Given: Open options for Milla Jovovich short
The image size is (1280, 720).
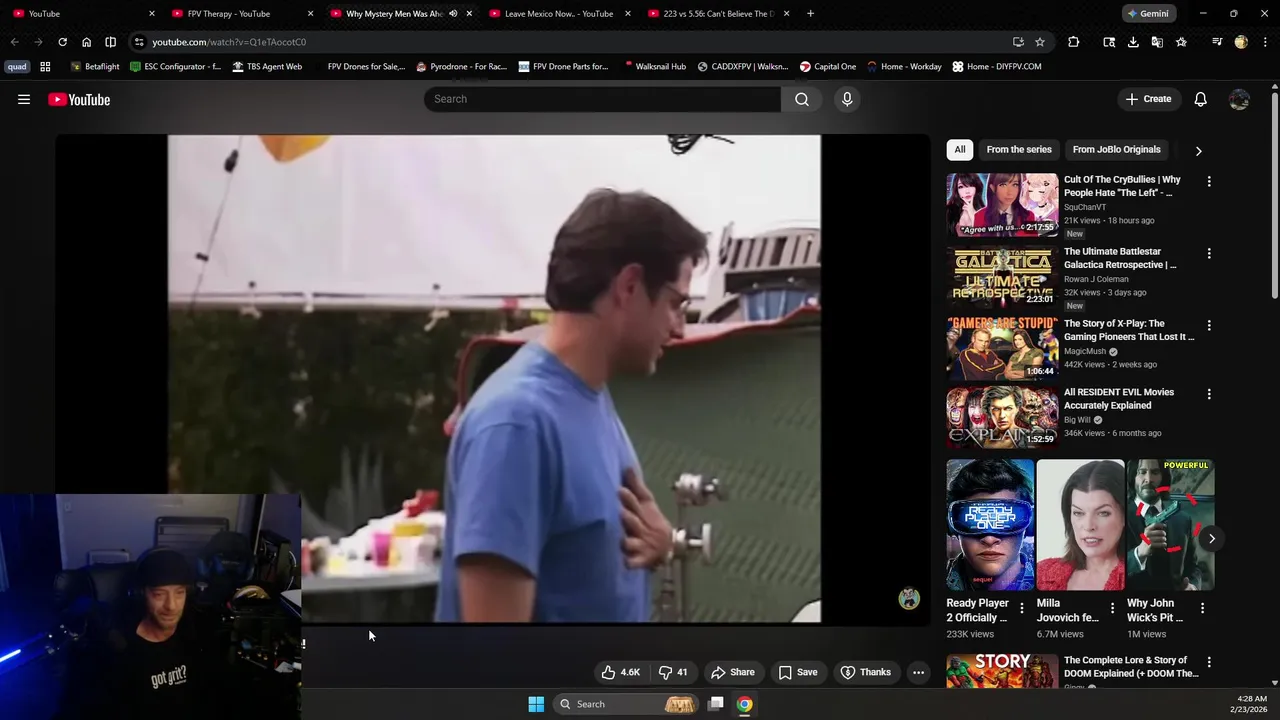Looking at the screenshot, I should tap(1111, 607).
